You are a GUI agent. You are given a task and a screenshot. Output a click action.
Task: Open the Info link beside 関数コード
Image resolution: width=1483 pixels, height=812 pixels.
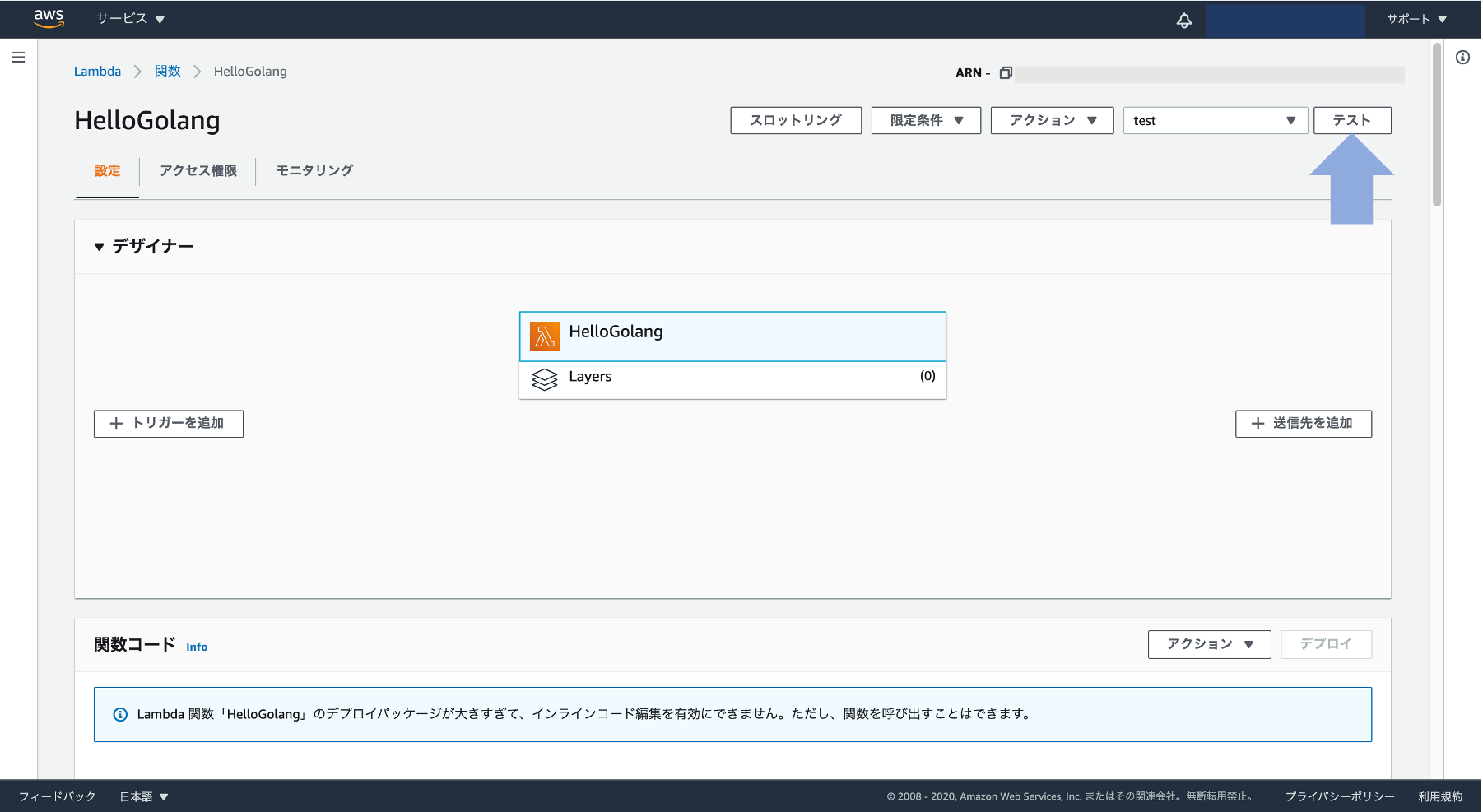tap(197, 647)
